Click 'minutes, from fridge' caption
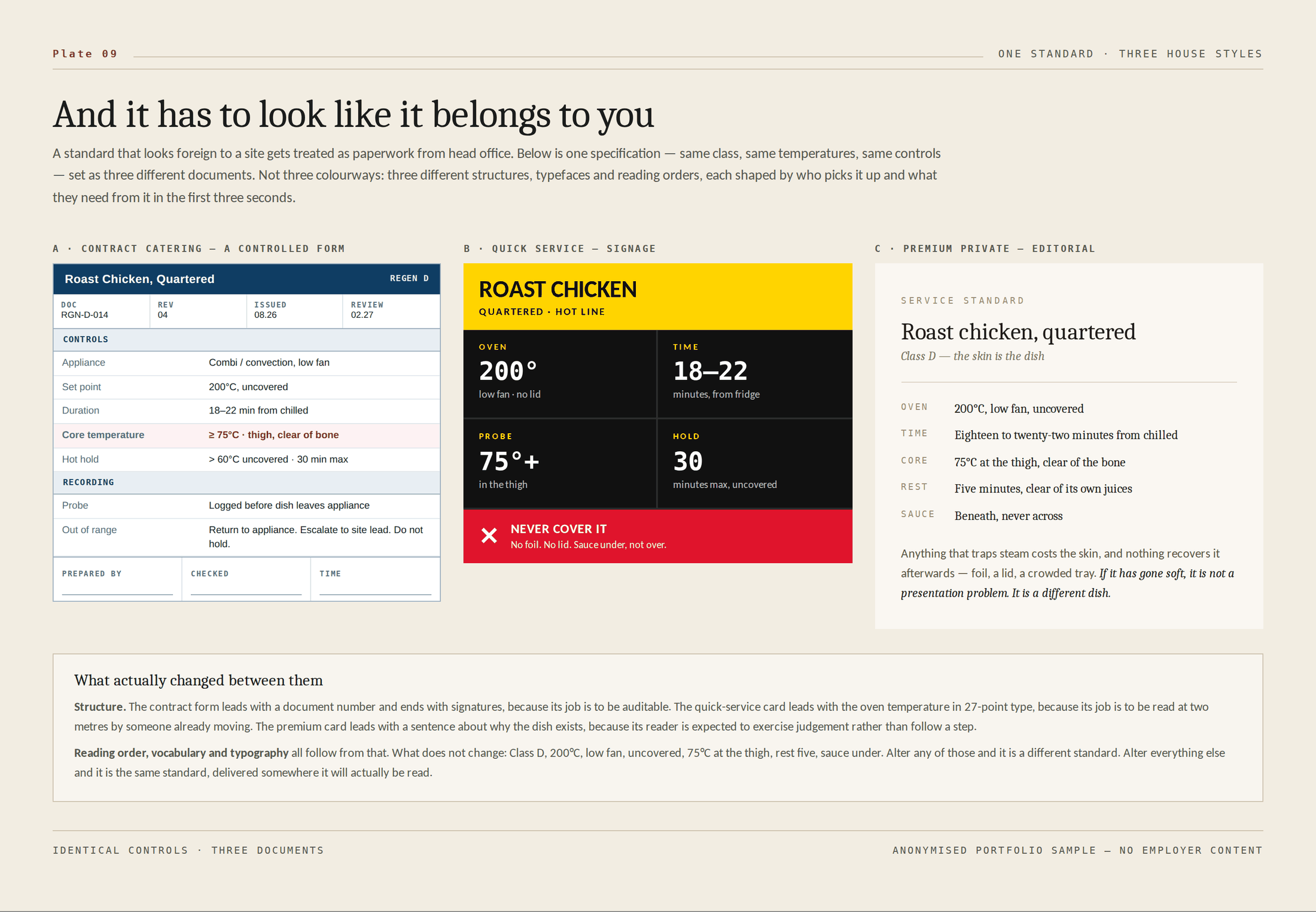 click(716, 394)
